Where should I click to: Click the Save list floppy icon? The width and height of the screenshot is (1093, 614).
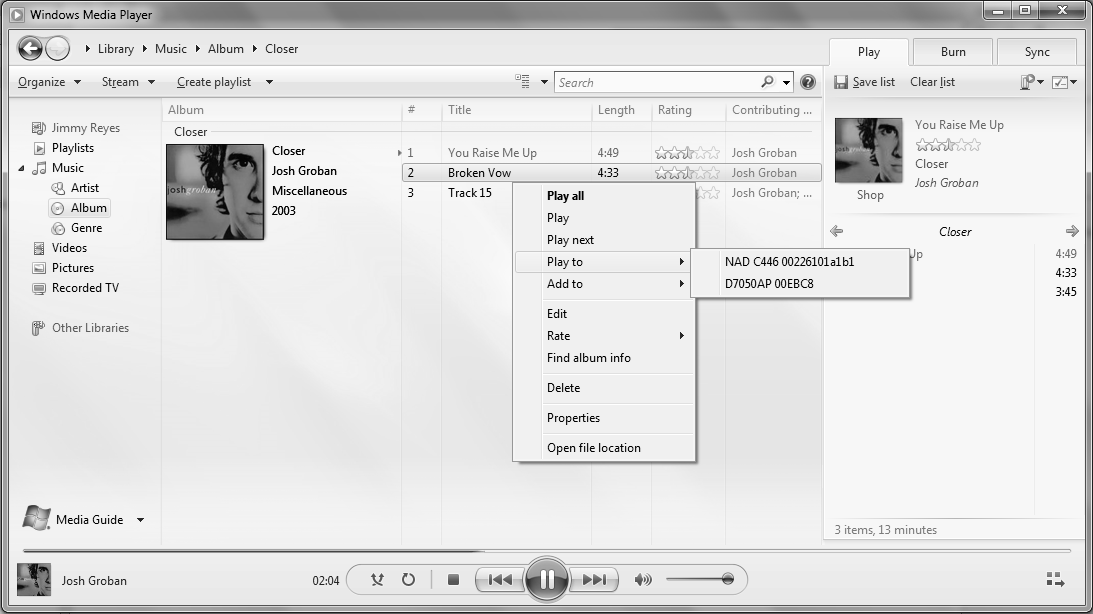click(x=841, y=82)
